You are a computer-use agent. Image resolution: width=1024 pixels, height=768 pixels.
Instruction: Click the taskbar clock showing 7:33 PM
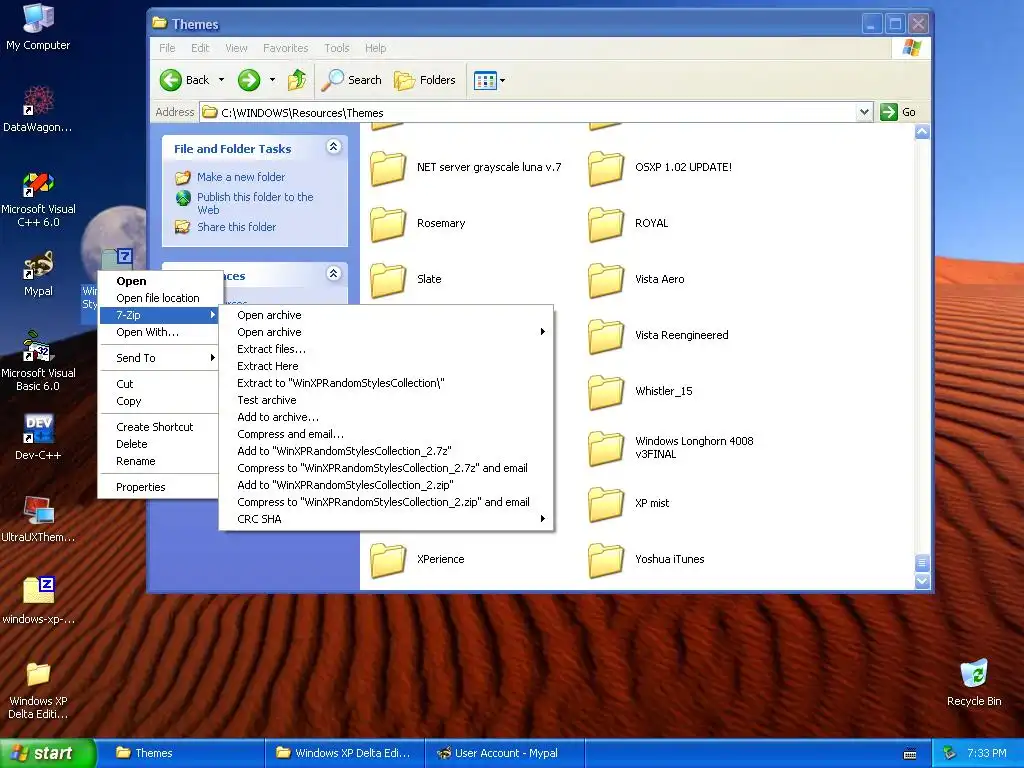986,753
